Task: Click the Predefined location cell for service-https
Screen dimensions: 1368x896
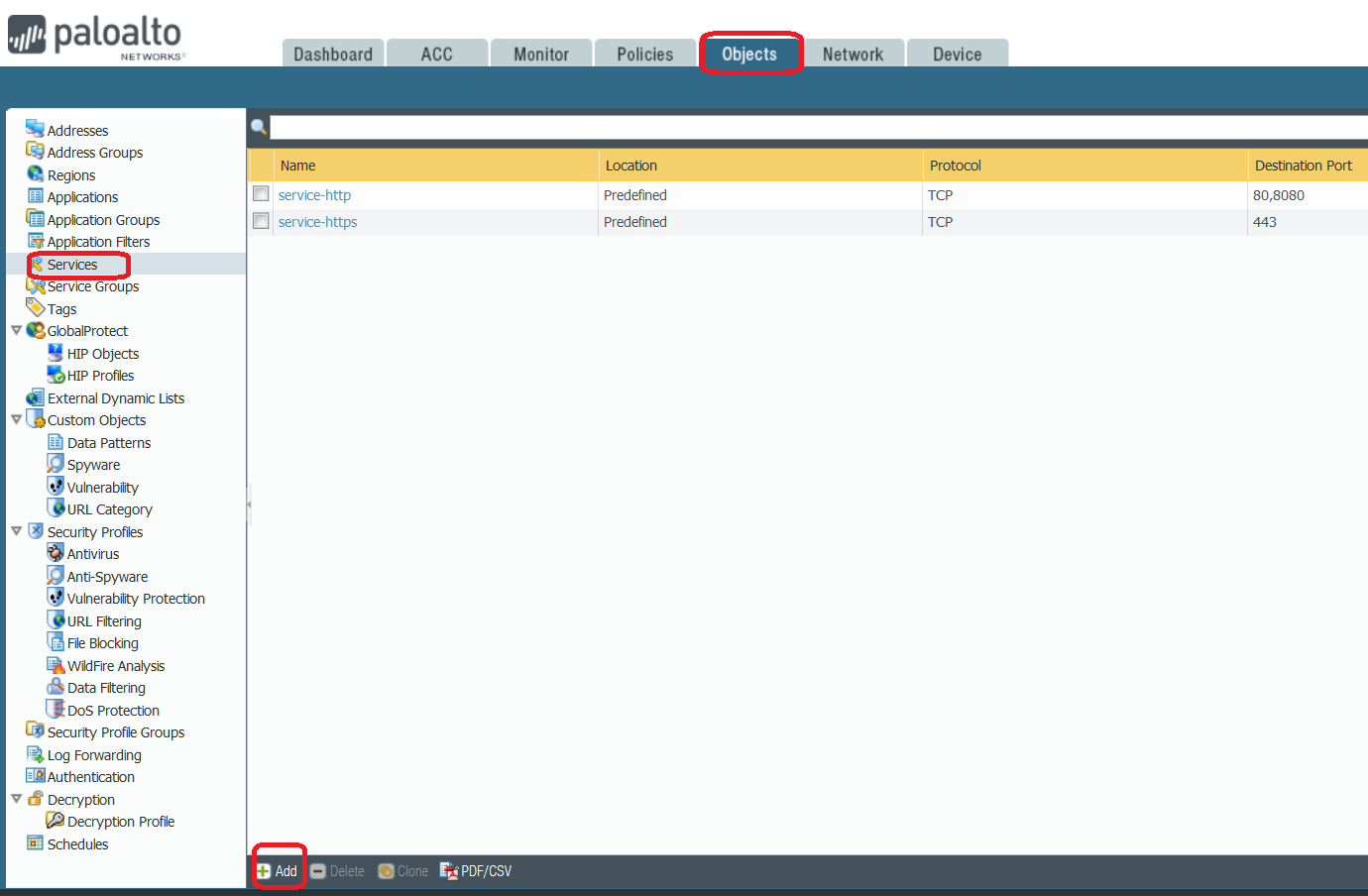Action: click(x=635, y=222)
